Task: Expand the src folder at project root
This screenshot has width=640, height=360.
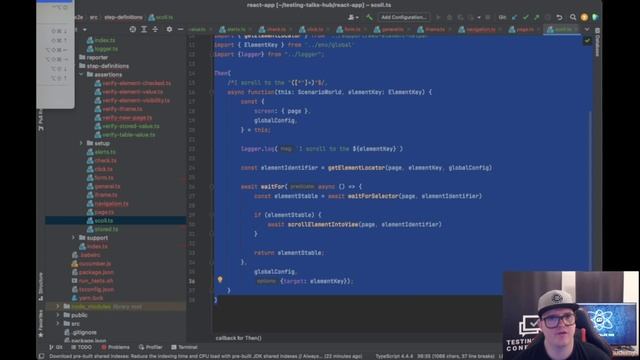Action: (x=58, y=323)
